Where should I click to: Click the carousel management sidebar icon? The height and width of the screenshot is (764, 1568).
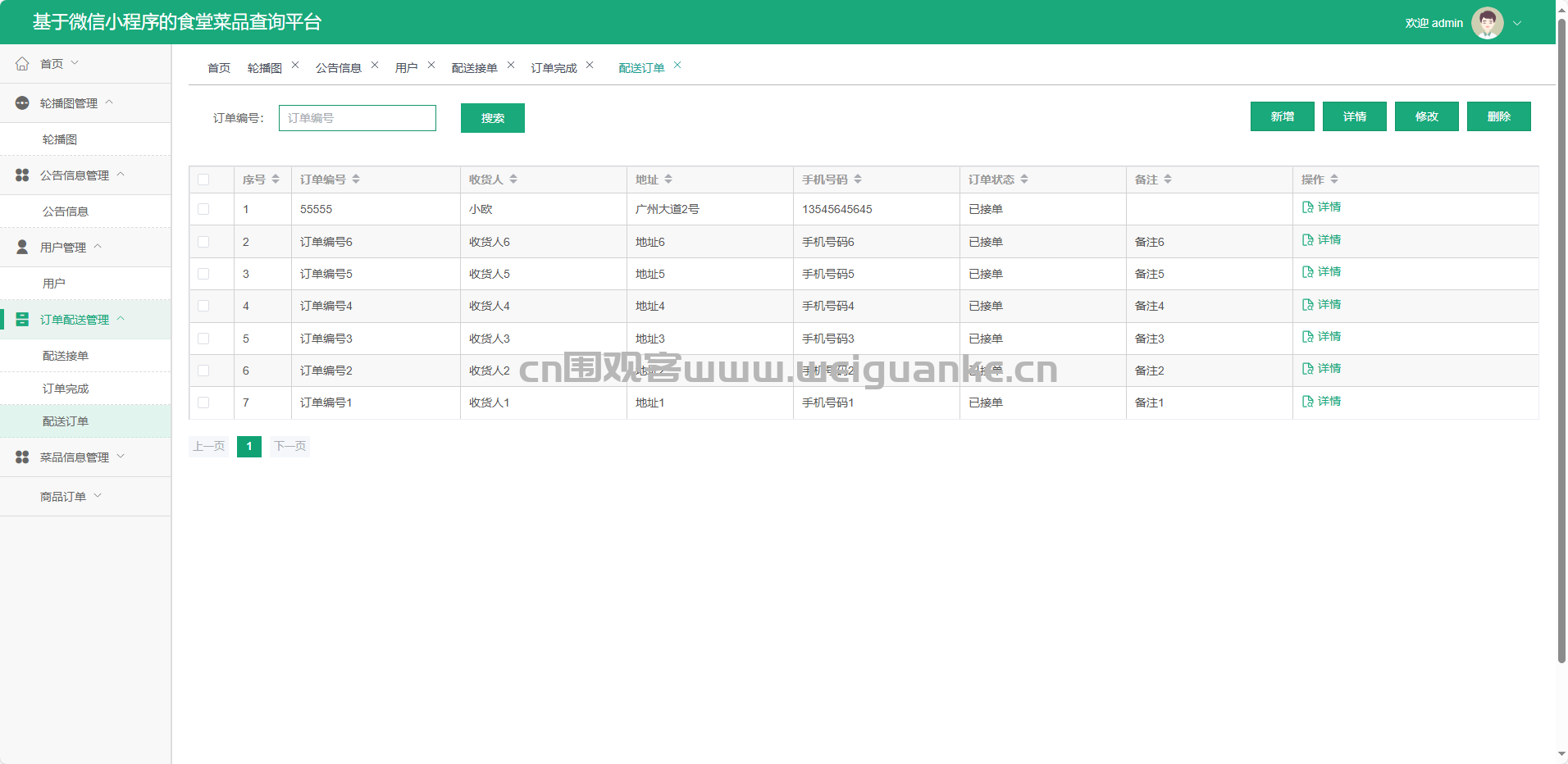click(22, 103)
